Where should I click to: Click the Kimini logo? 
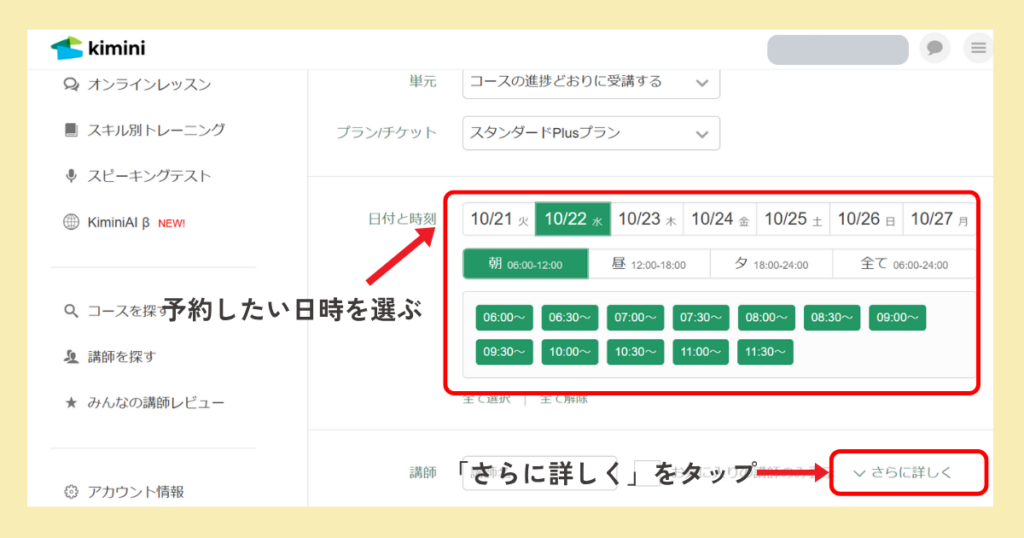tap(98, 48)
